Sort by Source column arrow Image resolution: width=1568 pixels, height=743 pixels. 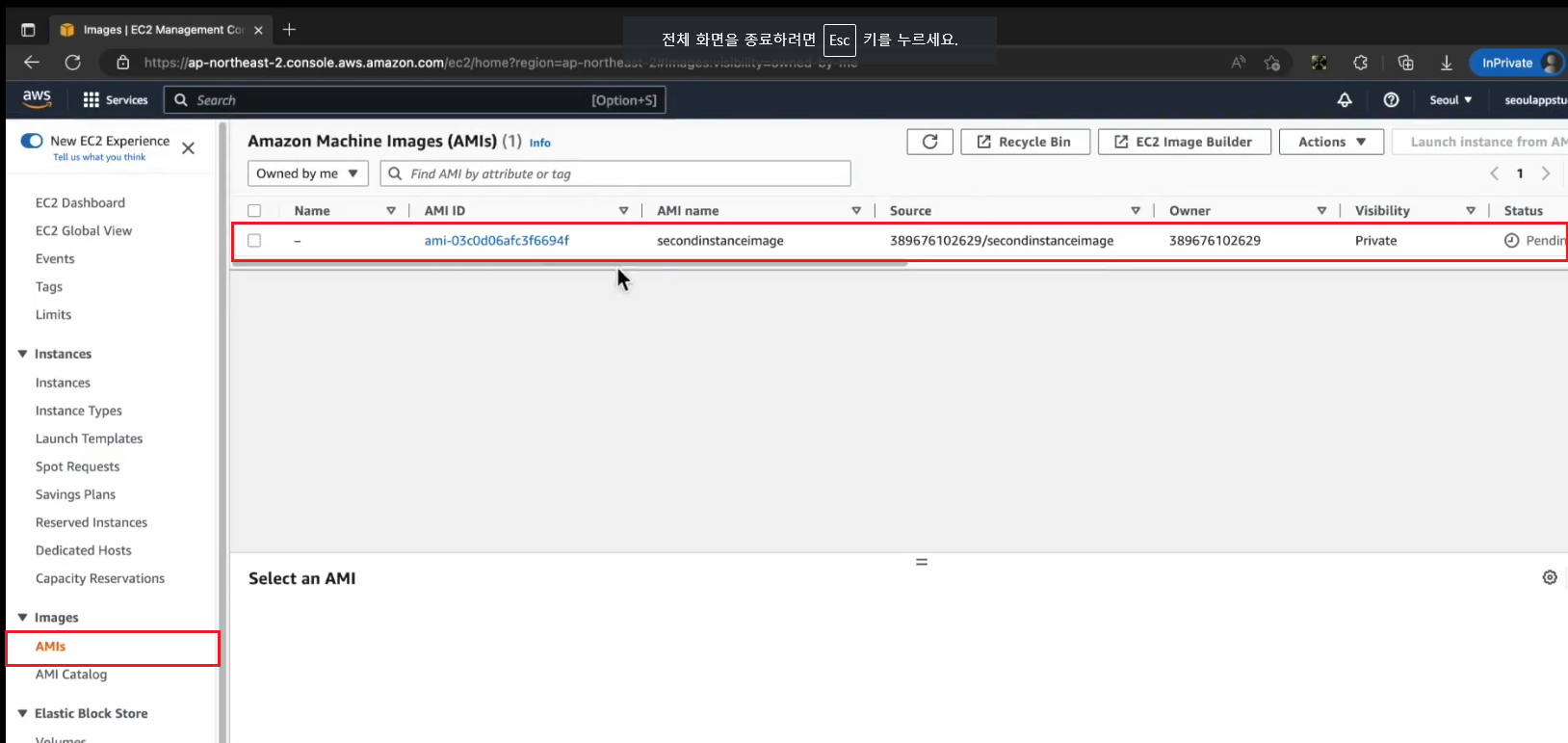click(x=1136, y=211)
